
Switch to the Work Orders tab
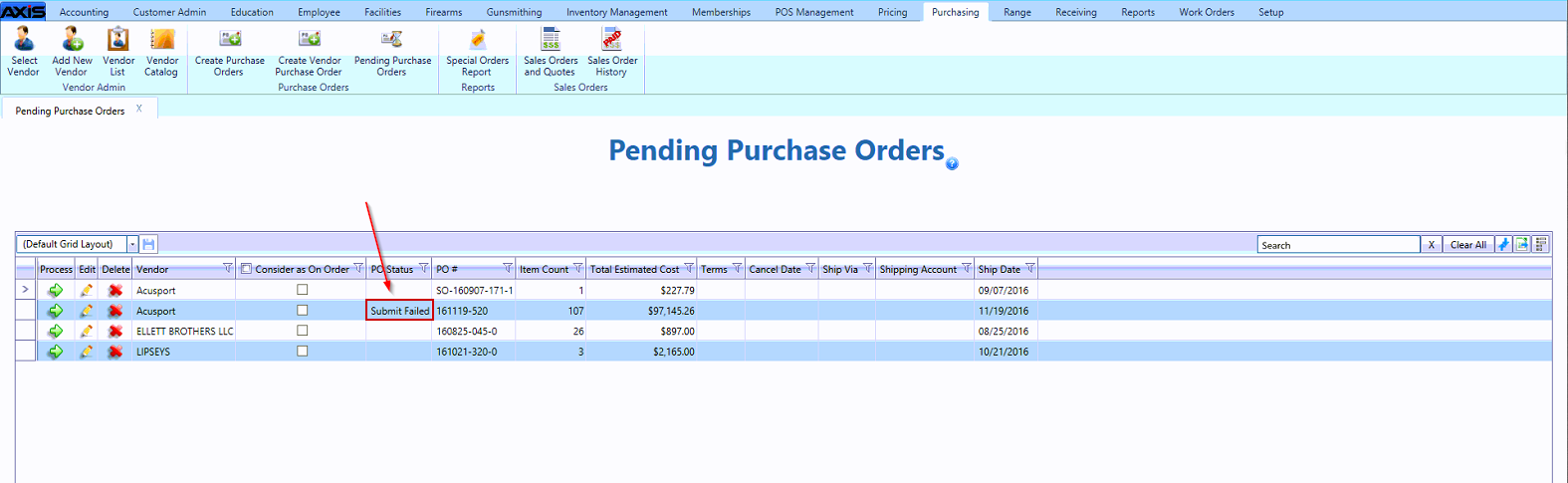1207,12
